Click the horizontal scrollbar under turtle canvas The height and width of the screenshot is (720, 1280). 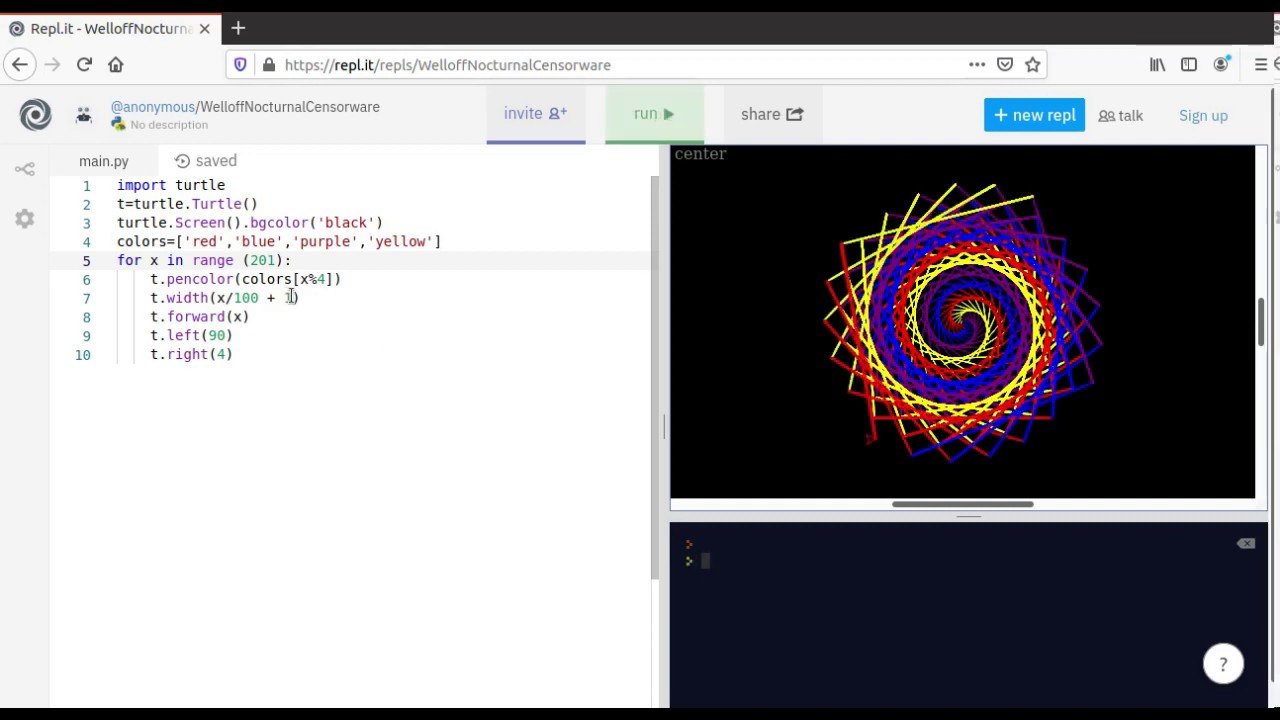click(x=962, y=504)
